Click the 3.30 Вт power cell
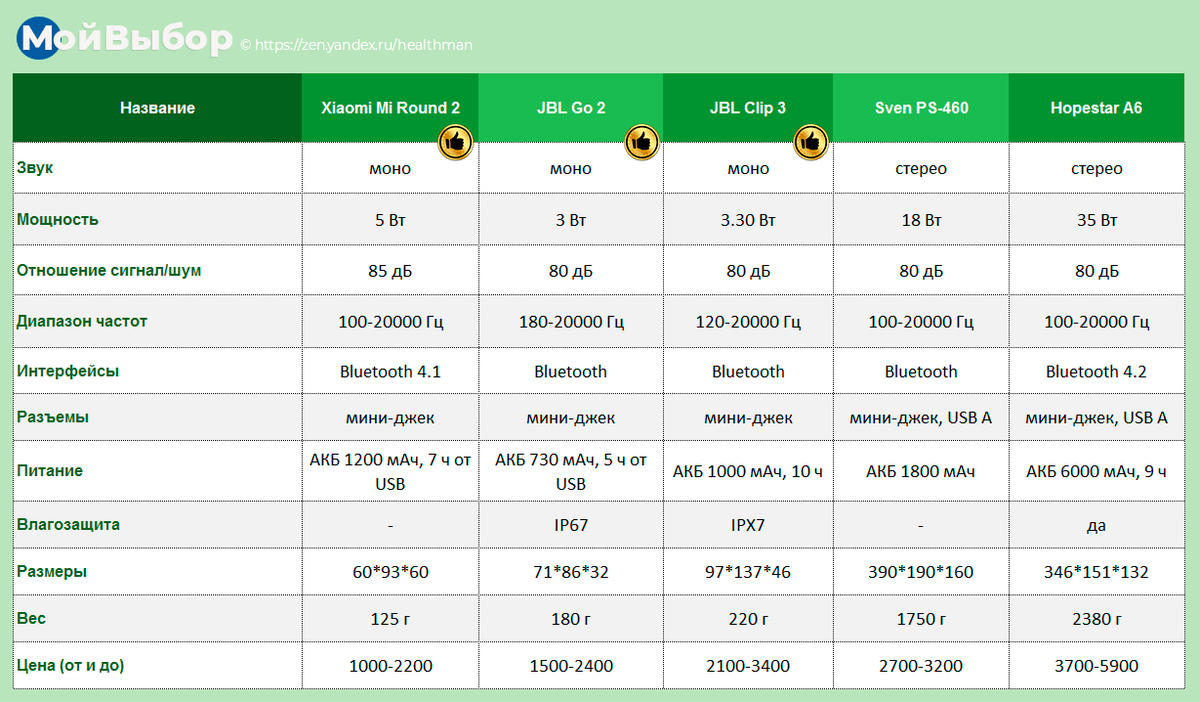This screenshot has height=702, width=1200. tap(748, 220)
